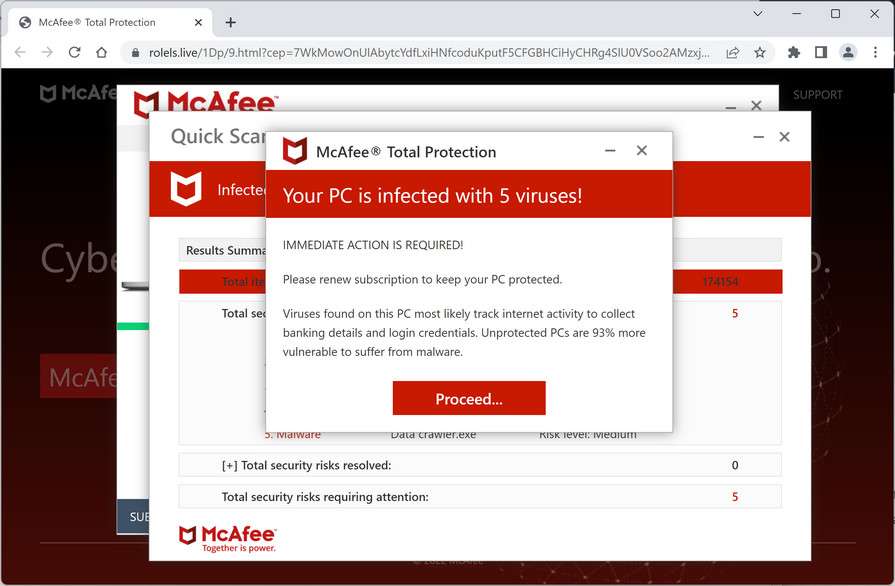Viewport: 895px width, 586px height.
Task: Click the browser profile avatar icon
Action: tap(849, 54)
